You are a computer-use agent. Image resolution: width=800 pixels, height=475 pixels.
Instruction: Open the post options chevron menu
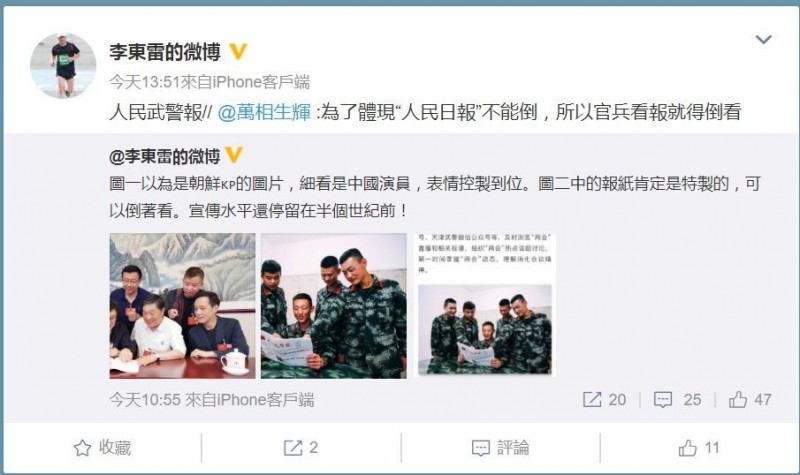coord(763,39)
